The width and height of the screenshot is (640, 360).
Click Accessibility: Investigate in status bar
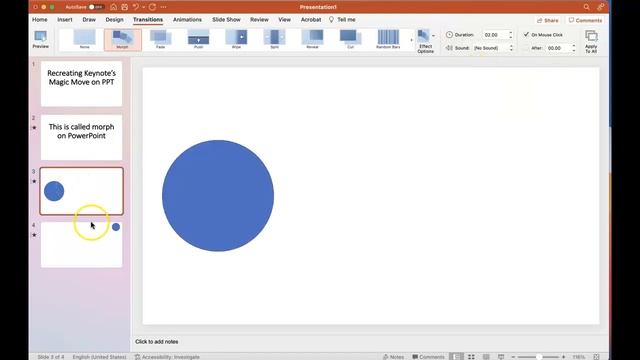167,357
